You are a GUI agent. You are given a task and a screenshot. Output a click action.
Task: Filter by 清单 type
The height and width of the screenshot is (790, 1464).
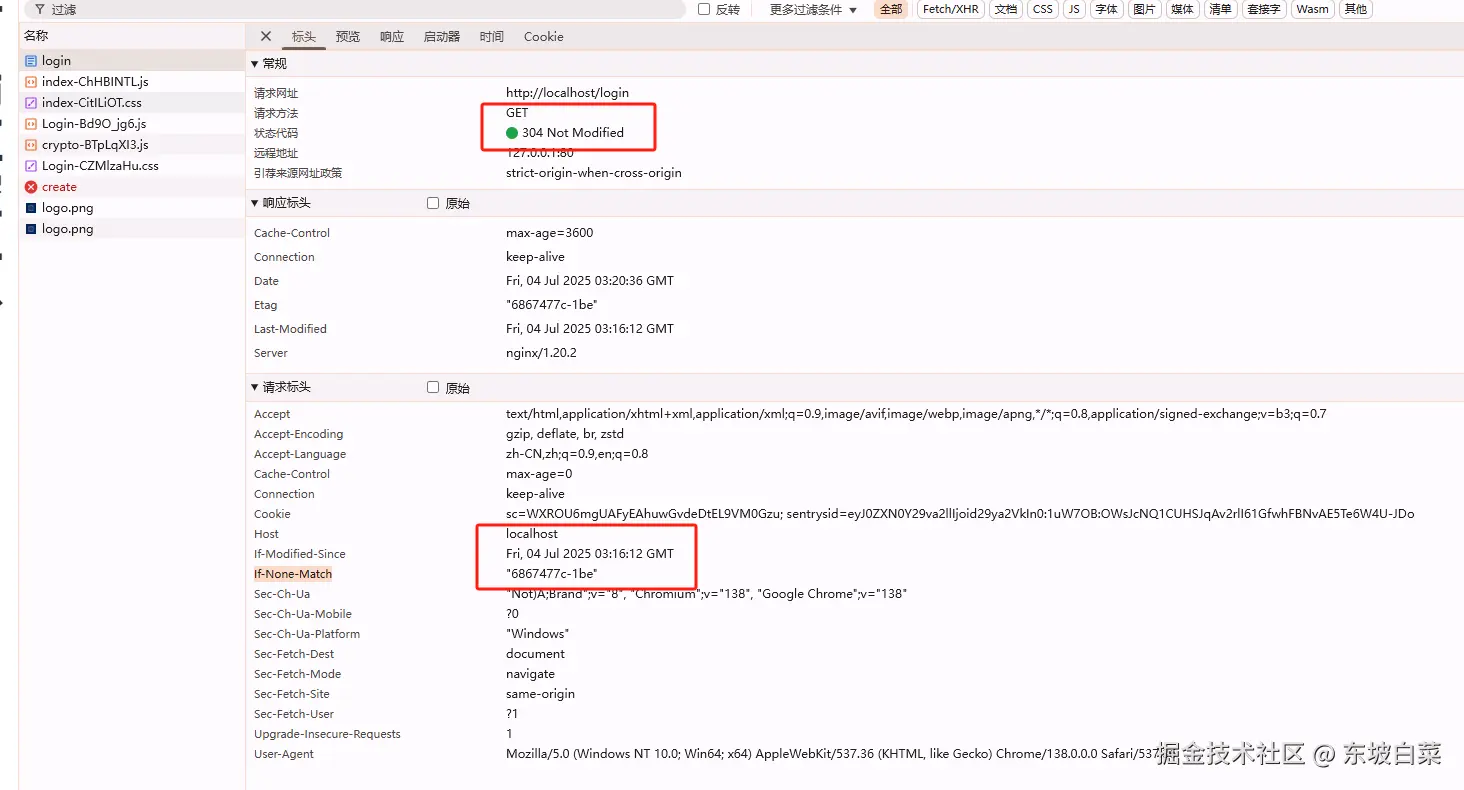[1220, 9]
